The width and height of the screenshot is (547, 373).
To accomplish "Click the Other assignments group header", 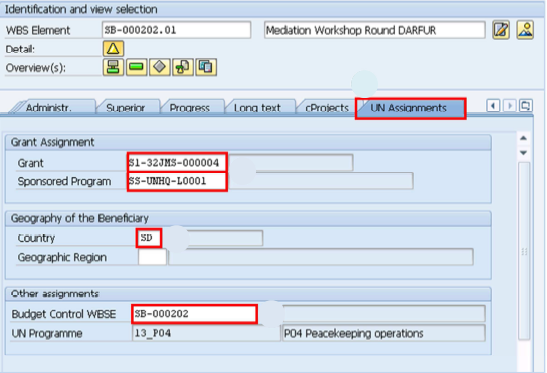I will (x=248, y=294).
